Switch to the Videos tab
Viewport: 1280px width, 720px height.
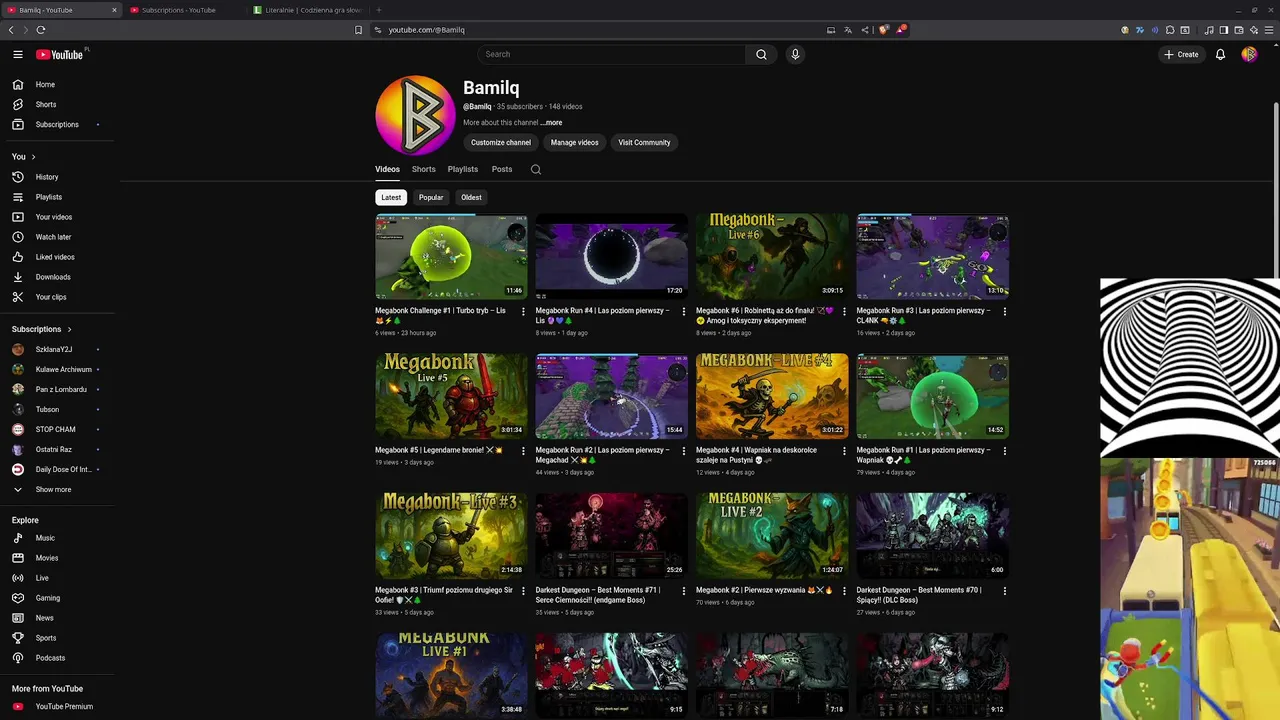click(387, 169)
